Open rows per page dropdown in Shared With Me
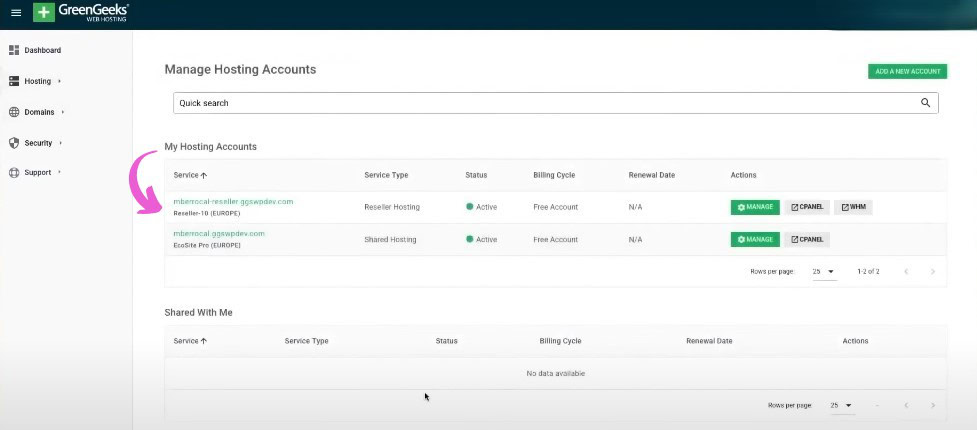 (841, 405)
